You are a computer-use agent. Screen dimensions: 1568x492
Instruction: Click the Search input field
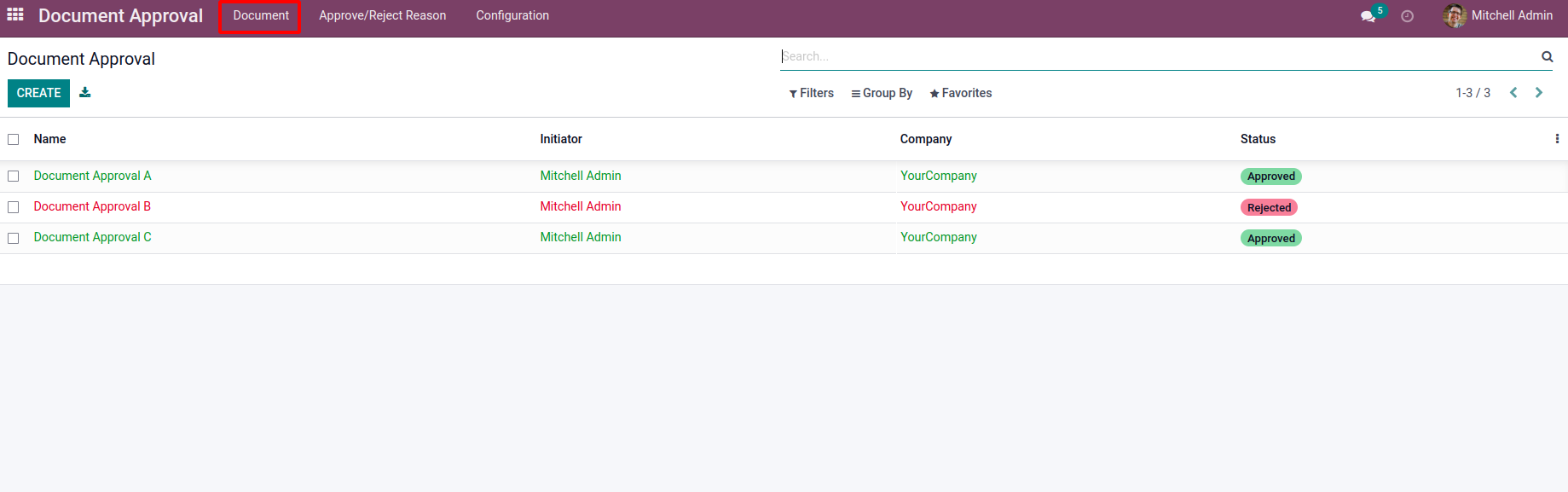1160,56
